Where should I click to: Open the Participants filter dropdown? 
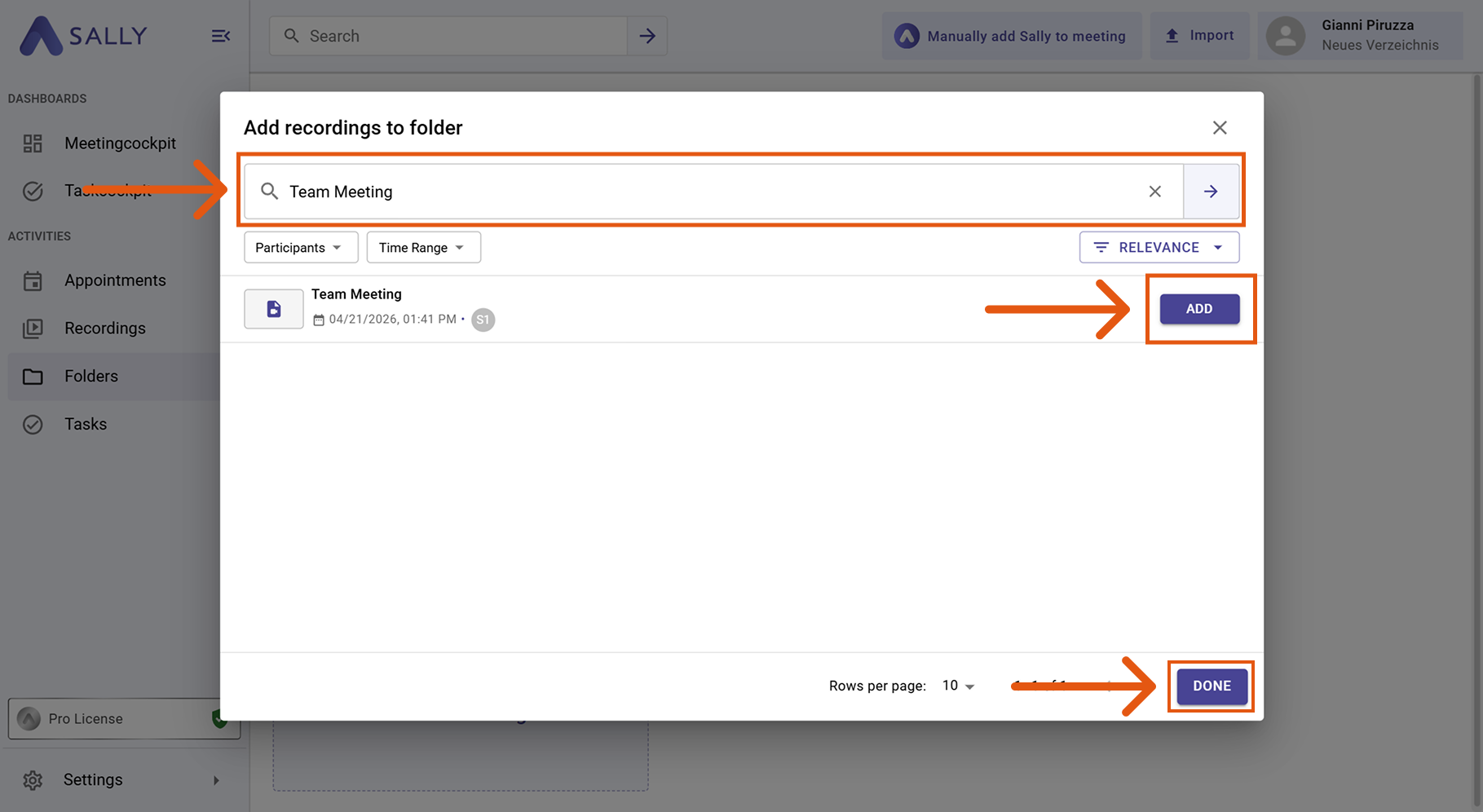(x=300, y=248)
